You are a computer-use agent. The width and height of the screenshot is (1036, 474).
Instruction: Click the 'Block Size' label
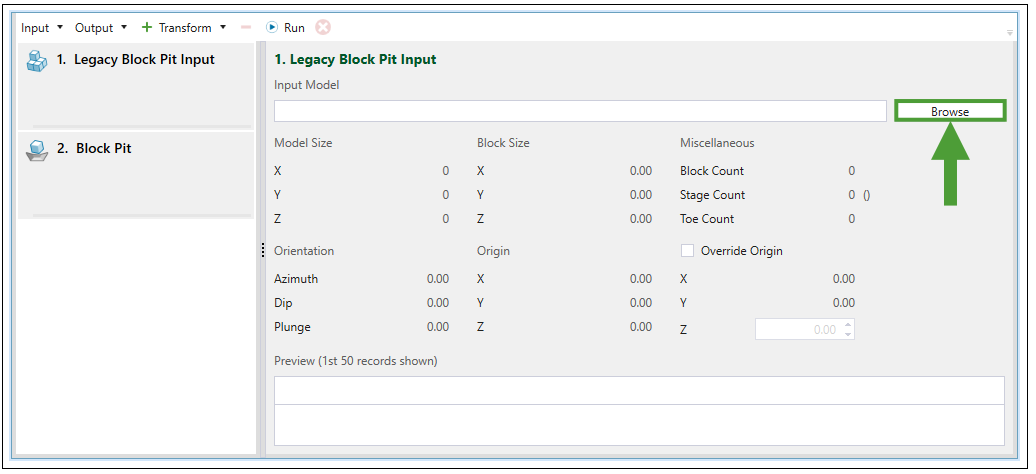coord(503,143)
